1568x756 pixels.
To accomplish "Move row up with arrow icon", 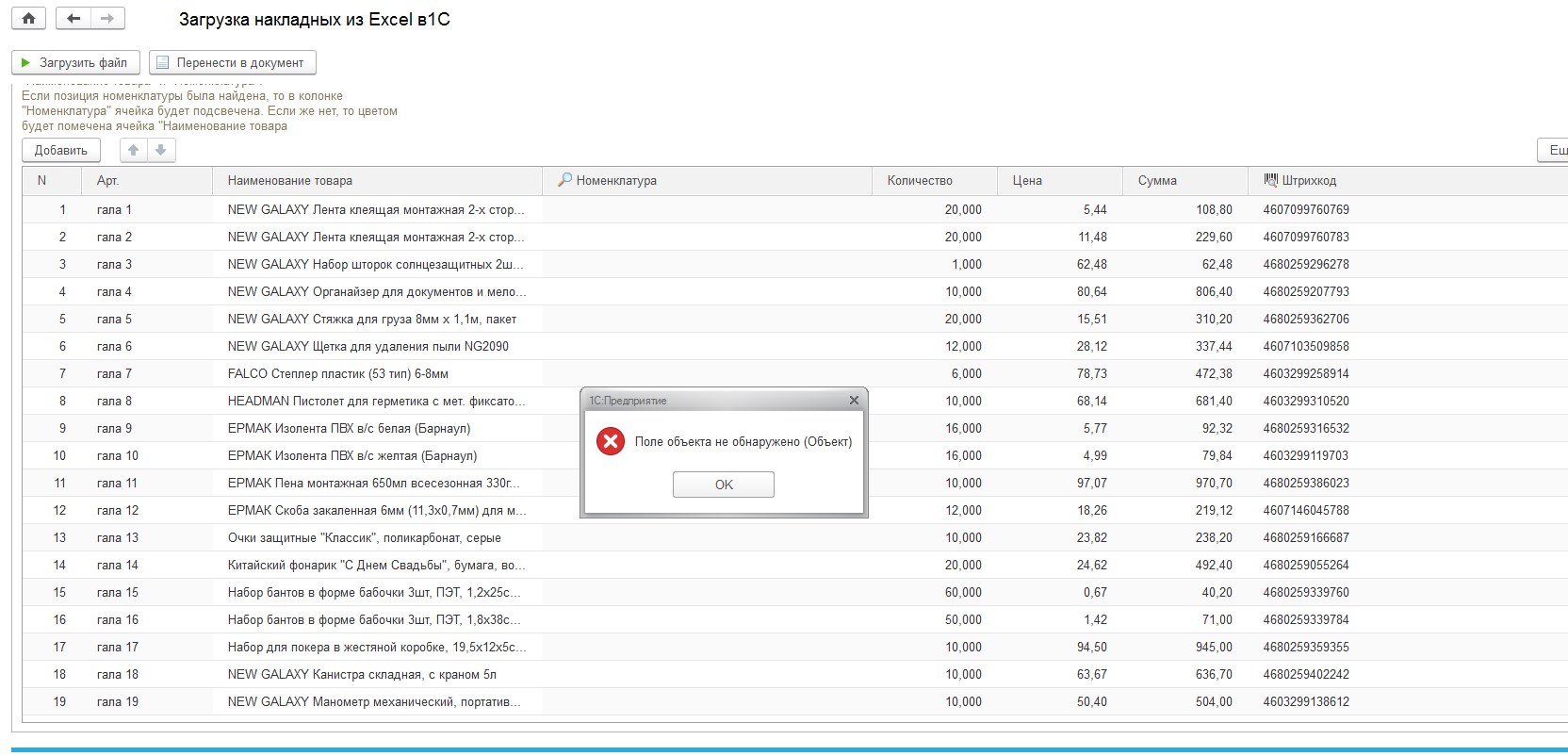I will [134, 150].
